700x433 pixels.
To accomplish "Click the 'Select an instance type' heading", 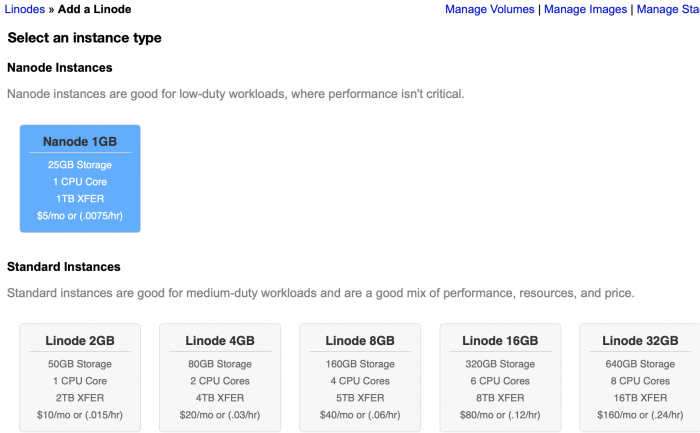I will coord(84,38).
